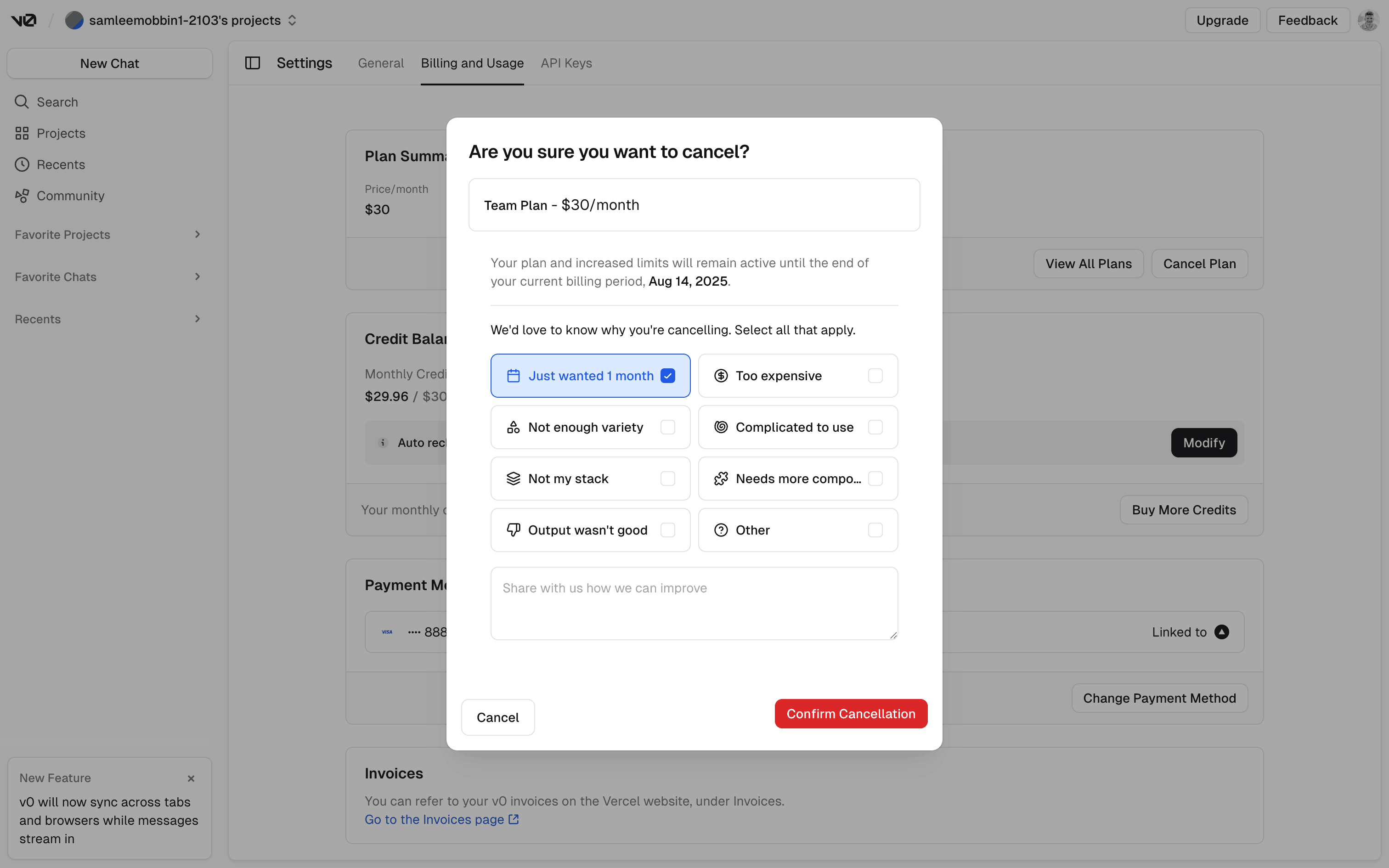The image size is (1389, 868).
Task: Check the Output wasn't good option
Action: [667, 530]
